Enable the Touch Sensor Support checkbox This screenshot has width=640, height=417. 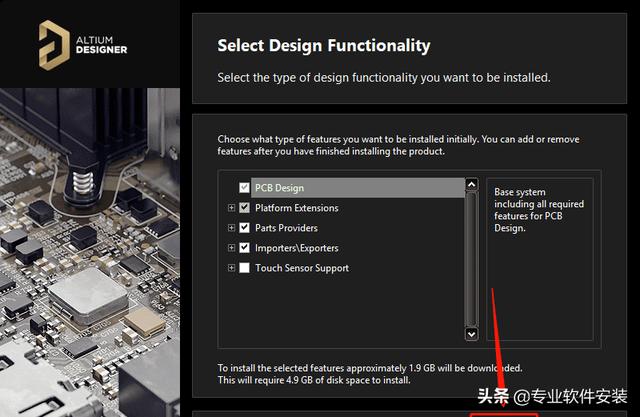pos(244,268)
